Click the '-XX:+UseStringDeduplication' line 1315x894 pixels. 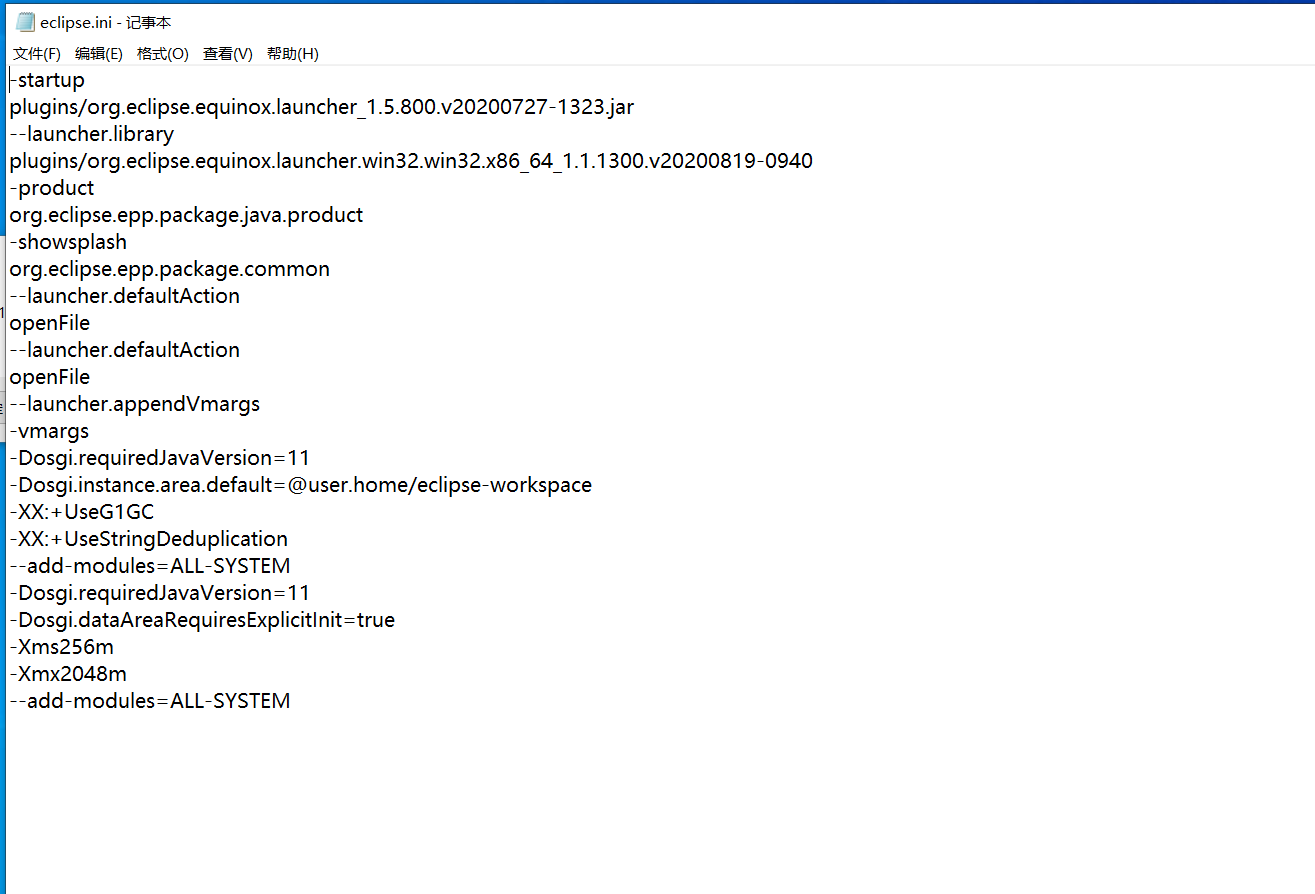click(x=149, y=539)
